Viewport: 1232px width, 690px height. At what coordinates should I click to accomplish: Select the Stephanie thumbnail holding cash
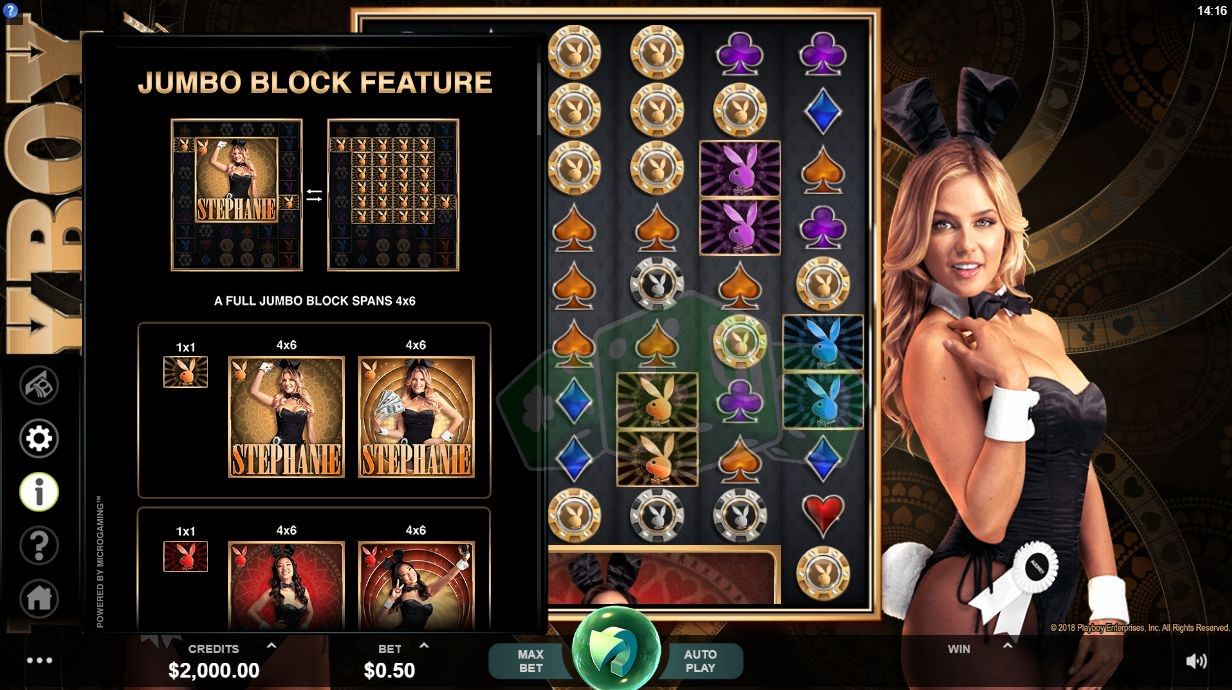click(x=416, y=416)
